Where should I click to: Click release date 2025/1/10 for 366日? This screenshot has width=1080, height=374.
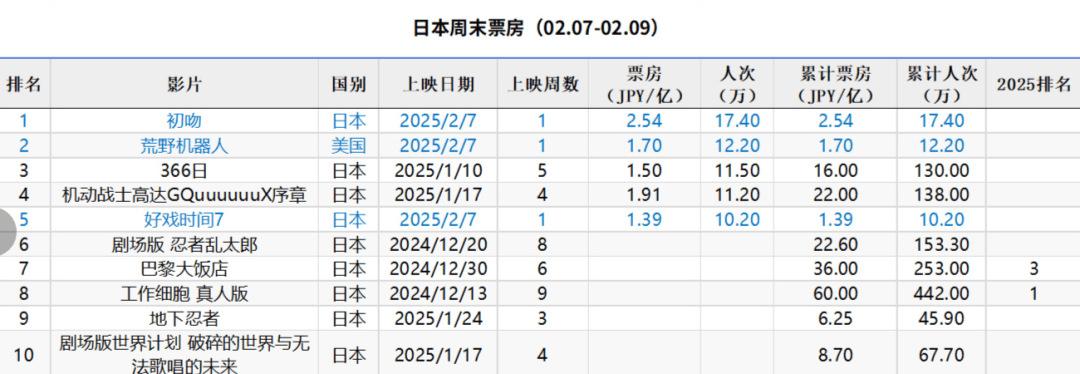click(438, 171)
